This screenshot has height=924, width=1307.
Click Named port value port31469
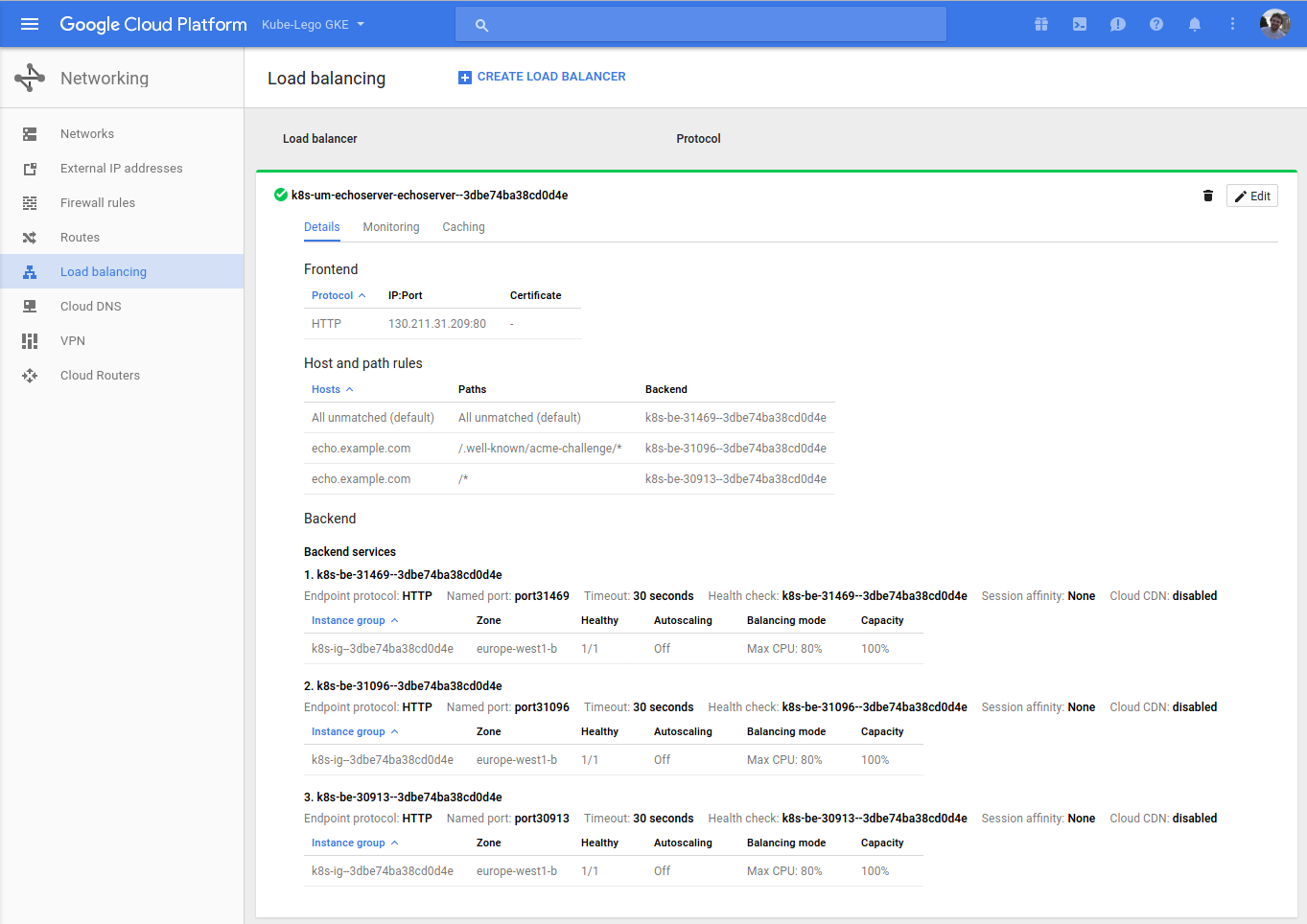tap(542, 596)
